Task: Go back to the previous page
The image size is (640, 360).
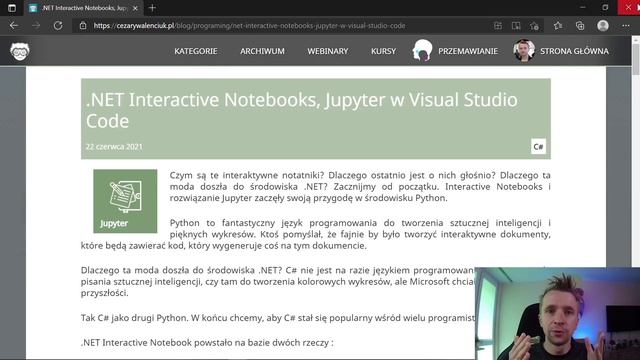Action: pyautogui.click(x=14, y=25)
